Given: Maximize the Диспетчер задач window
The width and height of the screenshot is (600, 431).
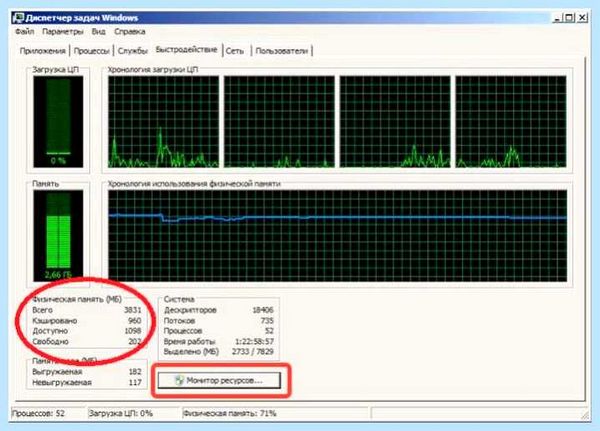Looking at the screenshot, I should click(x=569, y=18).
